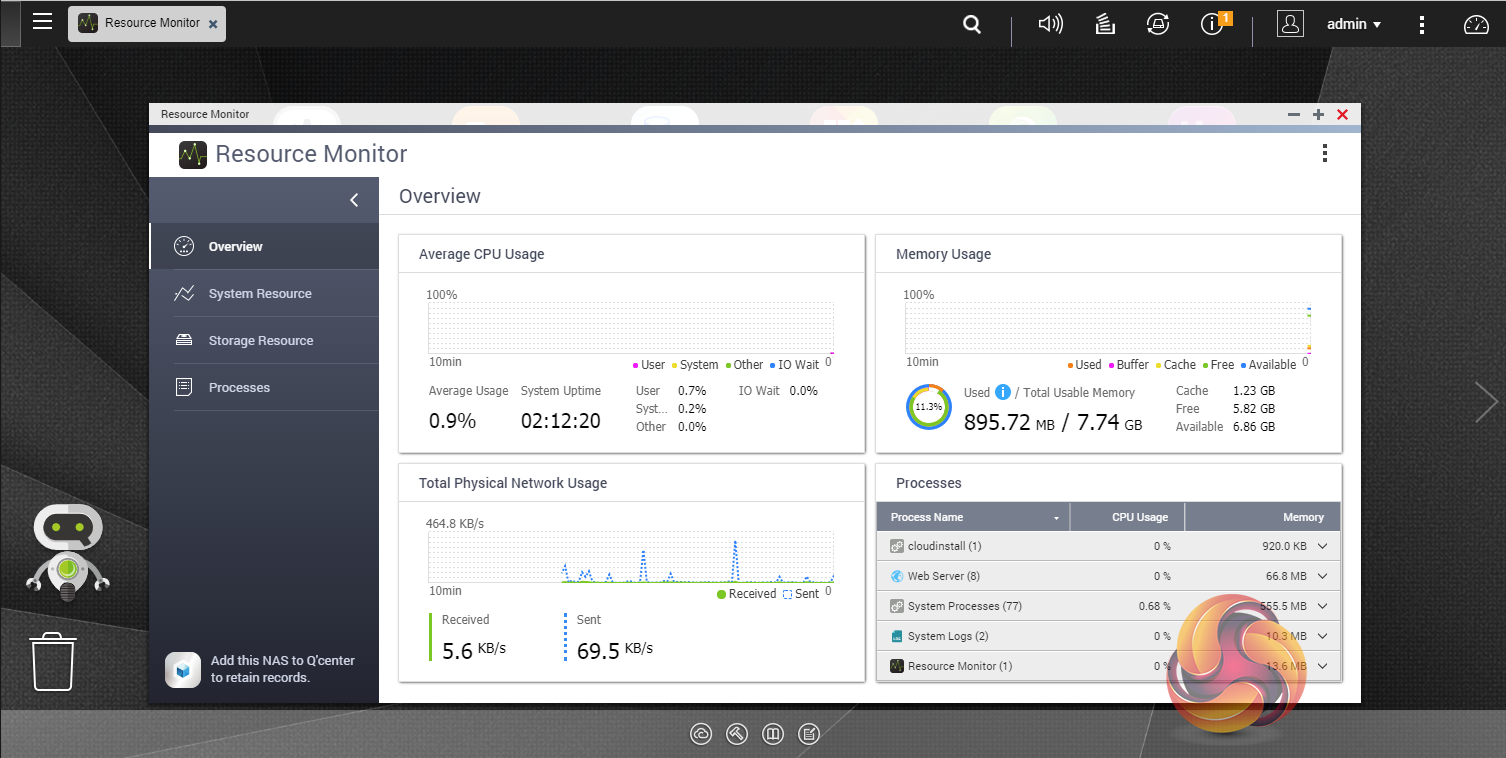Open background tasks stack icon

[x=1105, y=24]
